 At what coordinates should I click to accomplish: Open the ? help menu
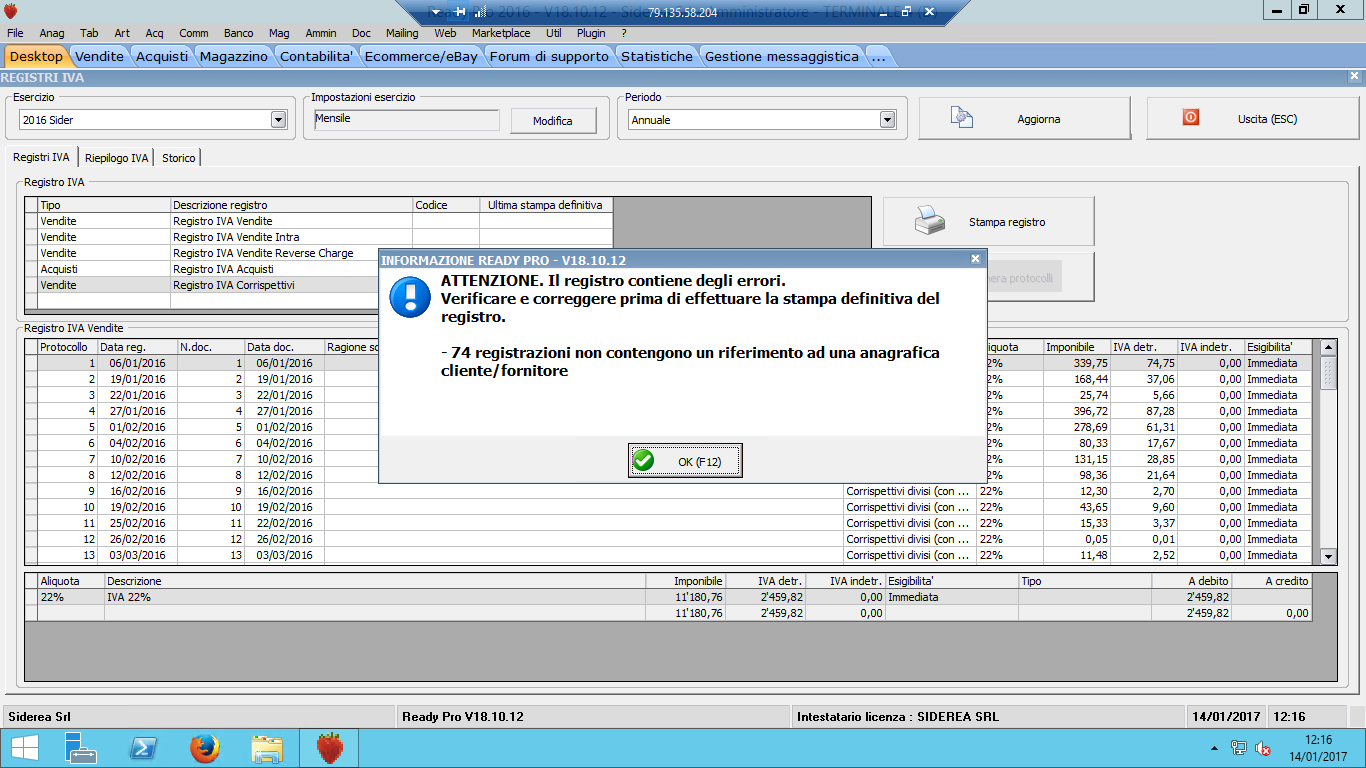click(x=624, y=33)
